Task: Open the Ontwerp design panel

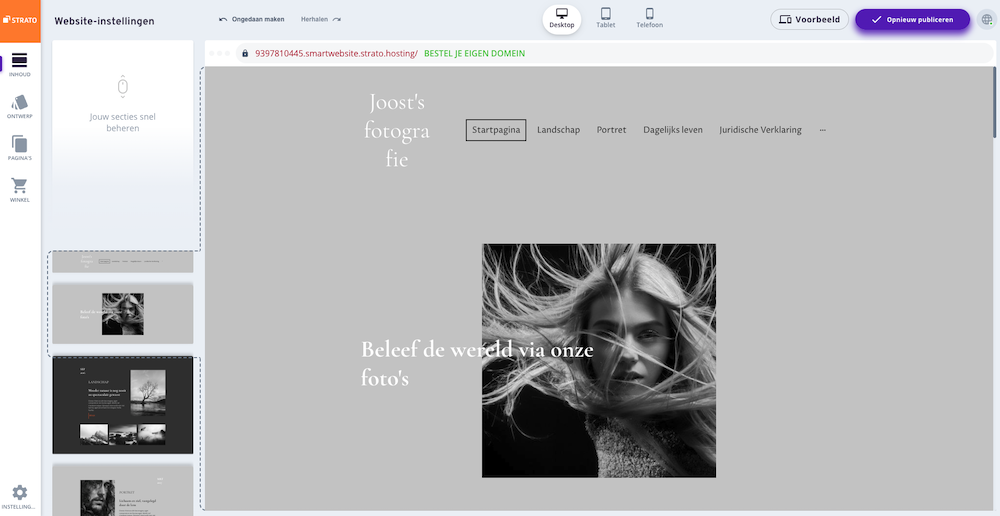Action: [x=20, y=107]
